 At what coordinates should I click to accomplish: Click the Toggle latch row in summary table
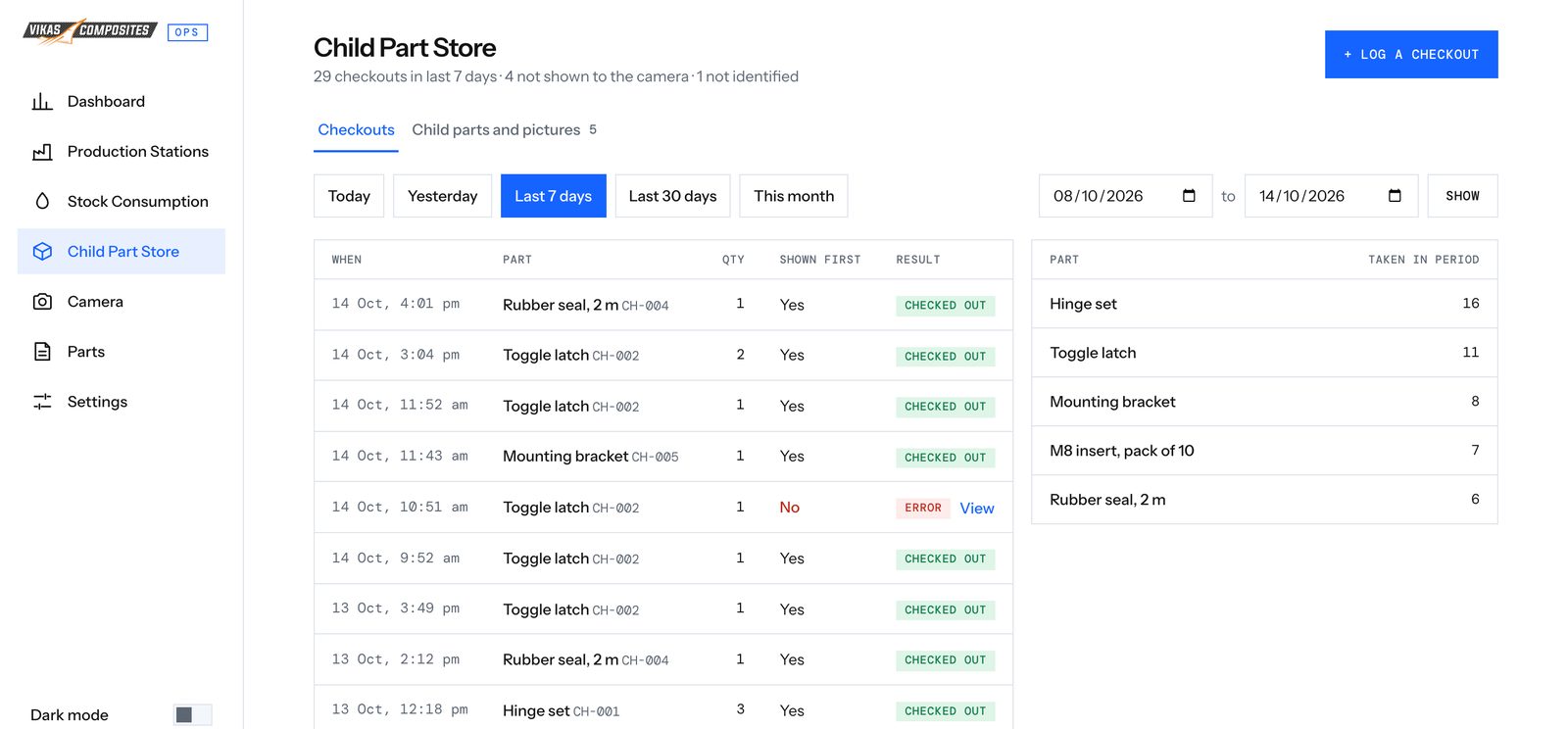point(1264,353)
